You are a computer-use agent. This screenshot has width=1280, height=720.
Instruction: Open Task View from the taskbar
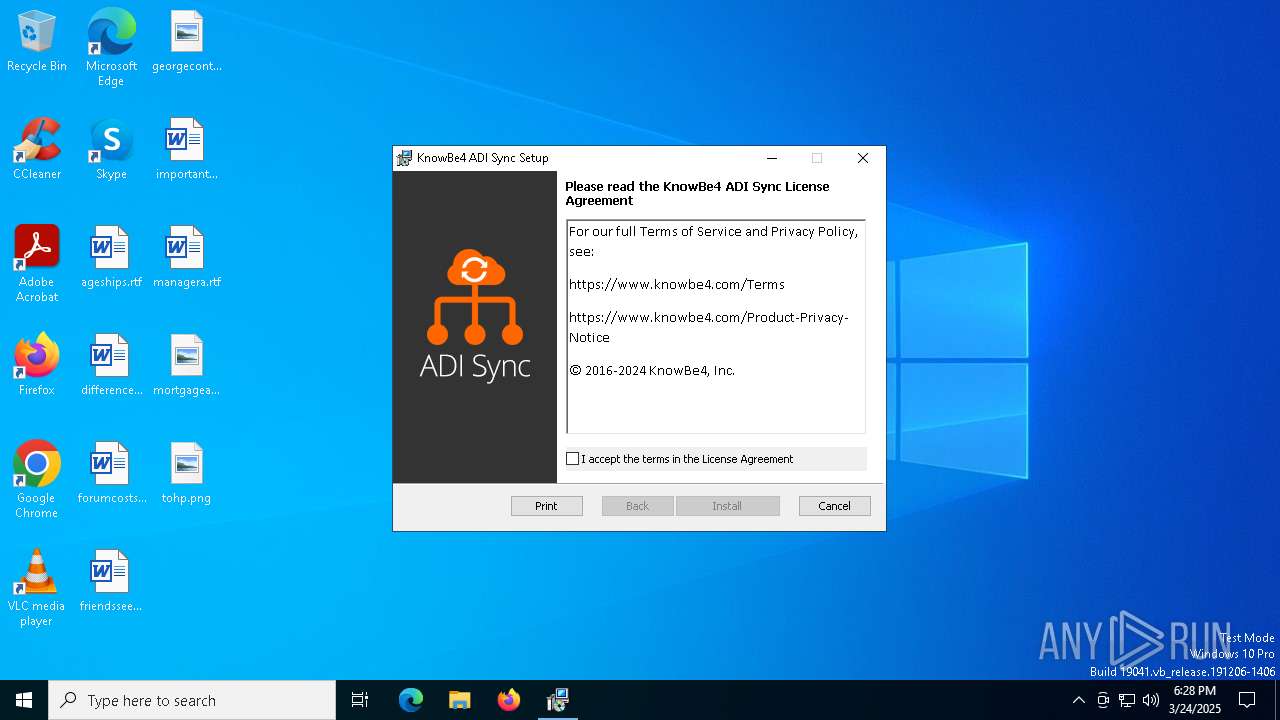point(360,700)
